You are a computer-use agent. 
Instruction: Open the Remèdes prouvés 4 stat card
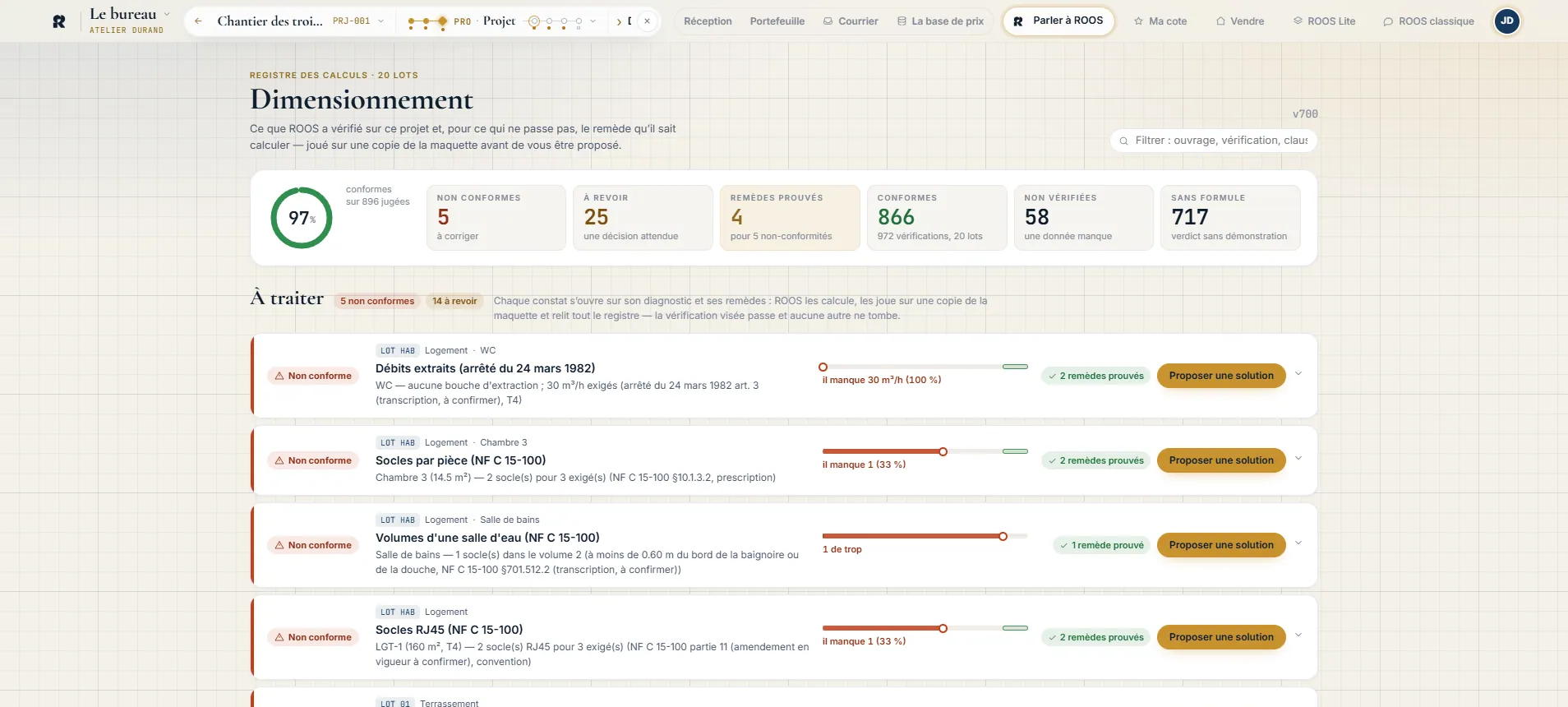tap(790, 218)
